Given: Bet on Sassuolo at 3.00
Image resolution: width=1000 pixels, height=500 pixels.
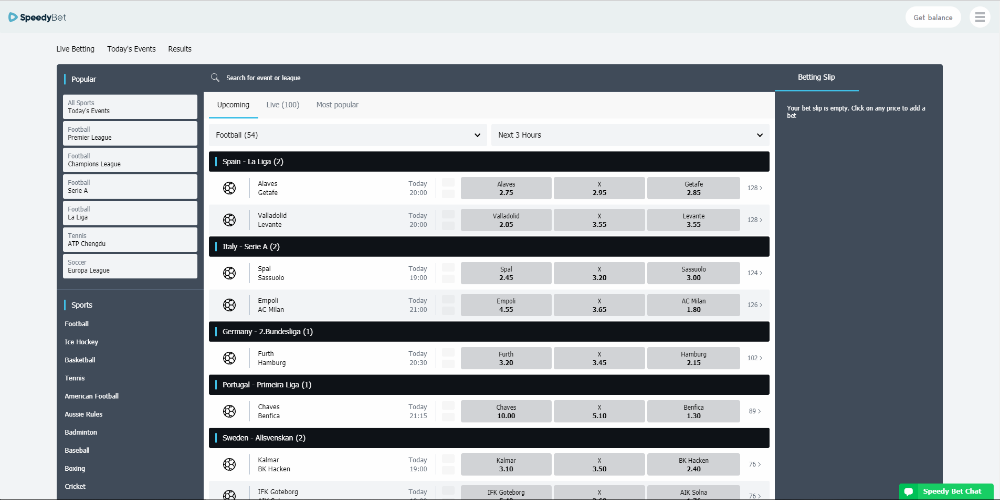Looking at the screenshot, I should tap(693, 273).
